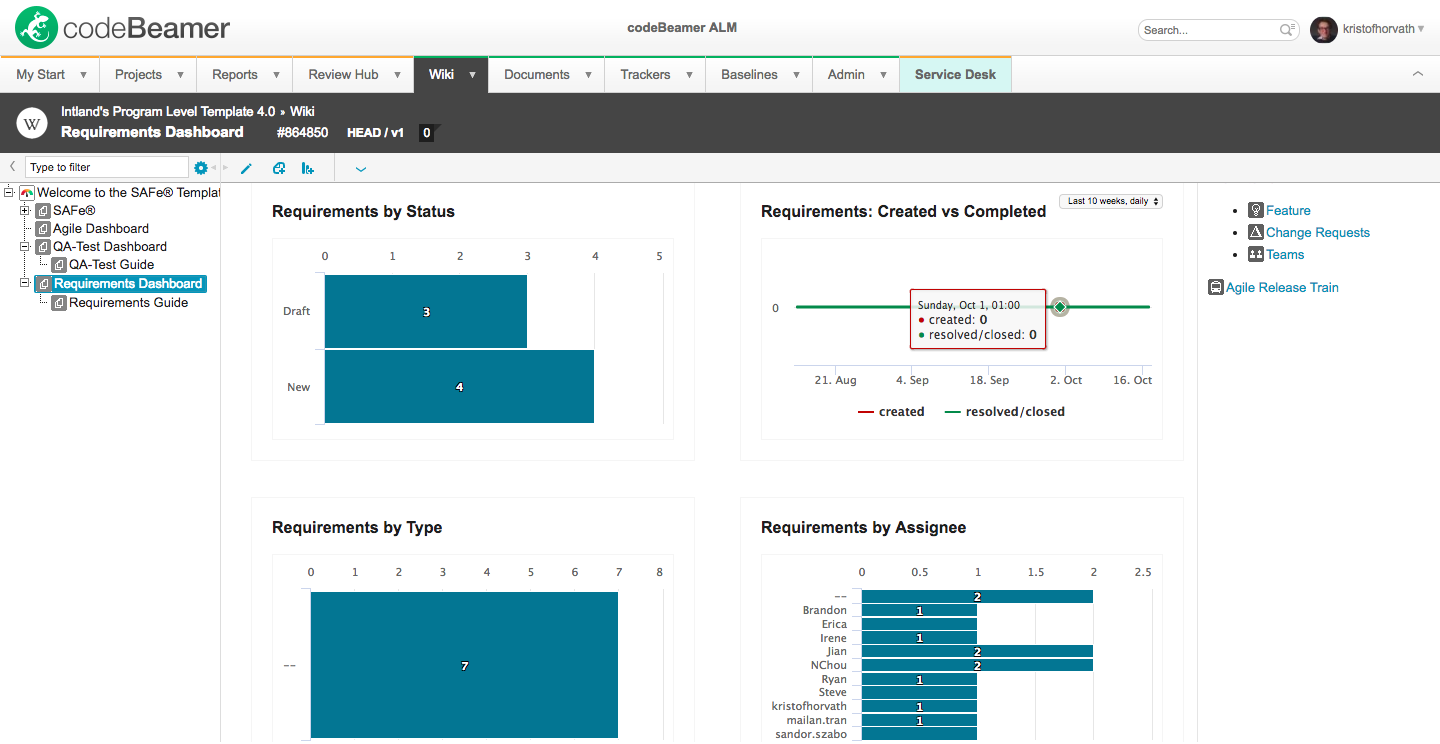Click the 'Requirements by Assignee' heading
The image size is (1440, 744).
tap(863, 528)
